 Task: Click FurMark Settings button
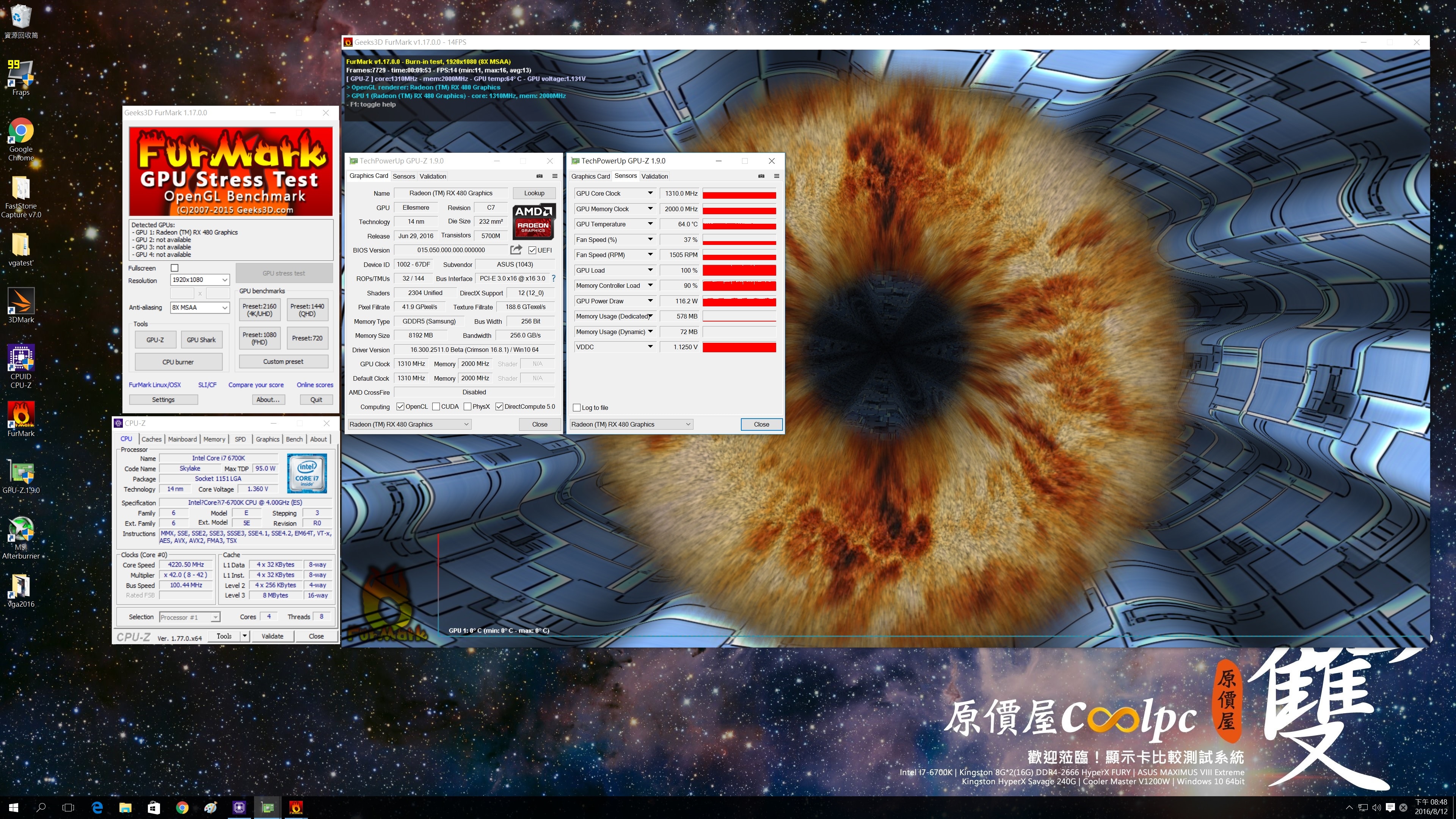click(x=163, y=400)
